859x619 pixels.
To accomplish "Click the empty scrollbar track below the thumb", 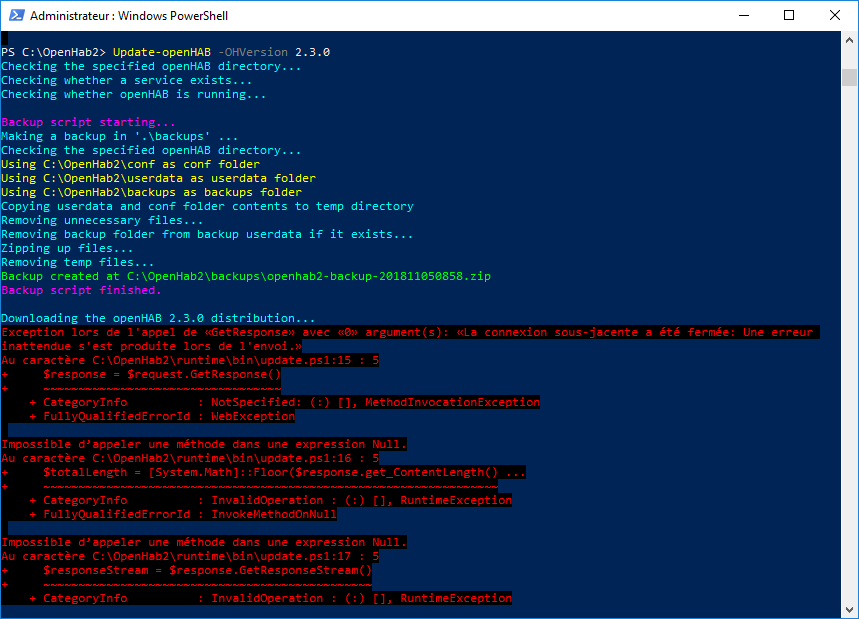I will coord(849,350).
